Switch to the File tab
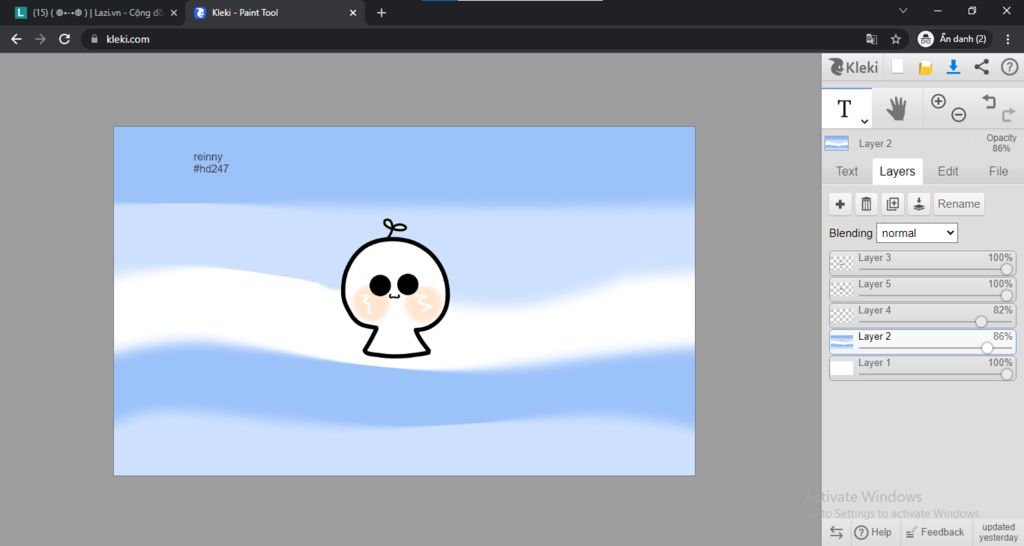This screenshot has height=546, width=1024. click(998, 171)
